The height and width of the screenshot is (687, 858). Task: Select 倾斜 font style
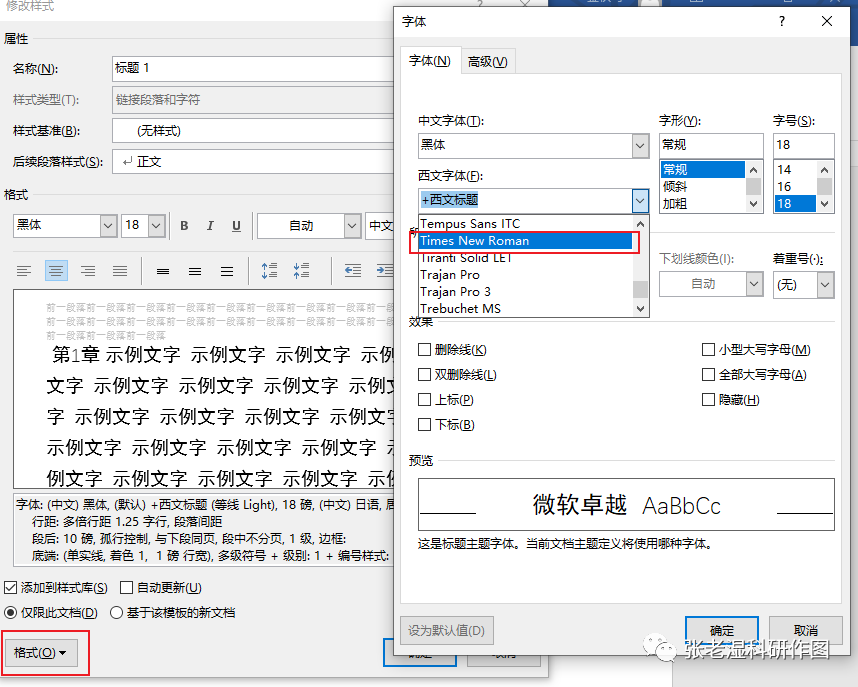coord(703,187)
